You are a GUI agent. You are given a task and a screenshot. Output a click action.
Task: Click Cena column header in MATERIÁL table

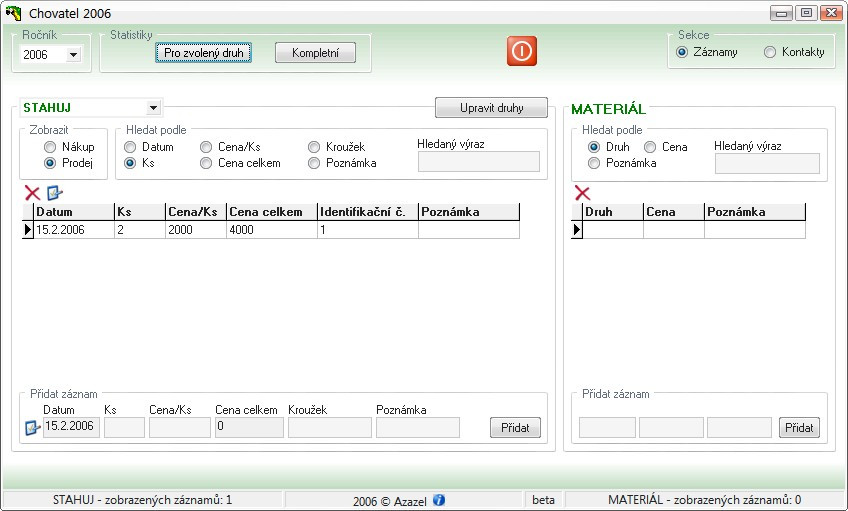point(674,212)
